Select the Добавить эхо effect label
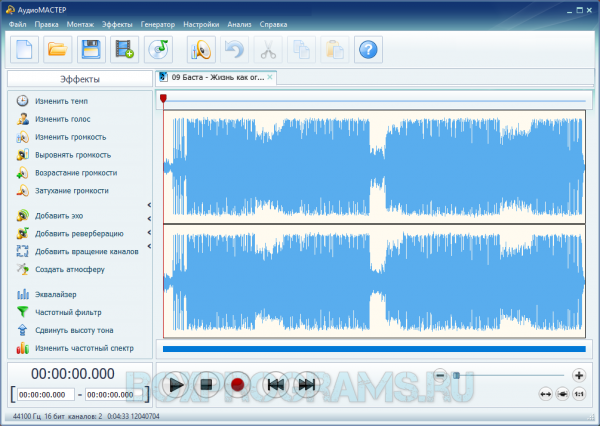 (x=59, y=216)
